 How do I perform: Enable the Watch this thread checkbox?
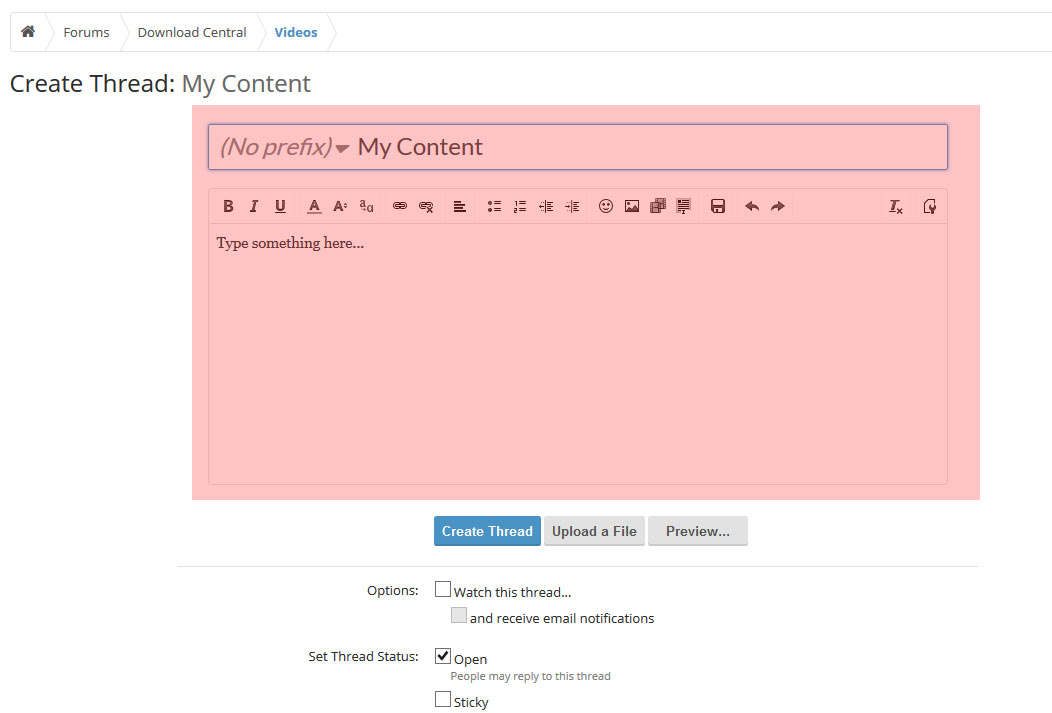pos(443,590)
